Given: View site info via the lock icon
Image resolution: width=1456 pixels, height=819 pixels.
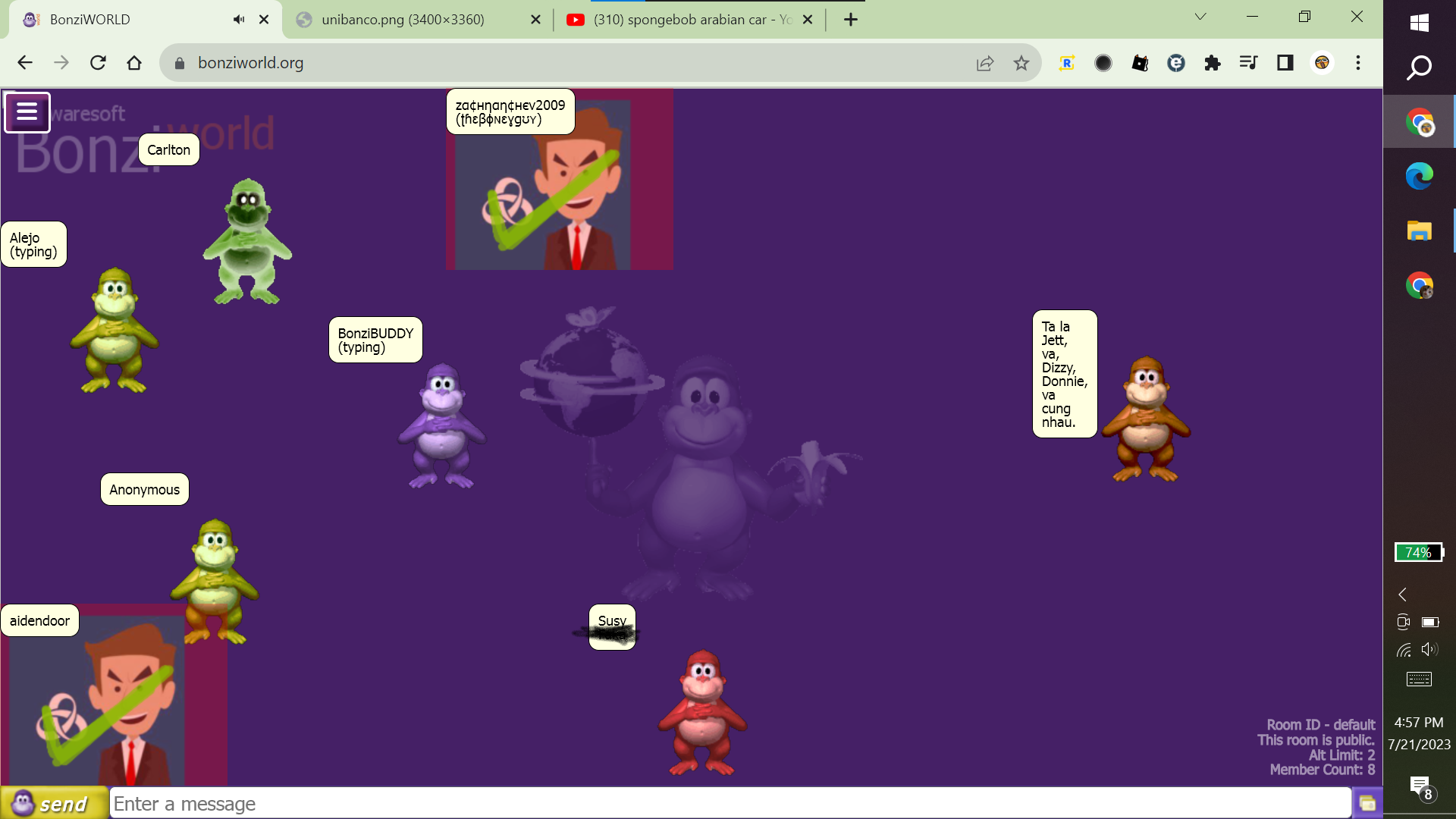Looking at the screenshot, I should tap(180, 64).
